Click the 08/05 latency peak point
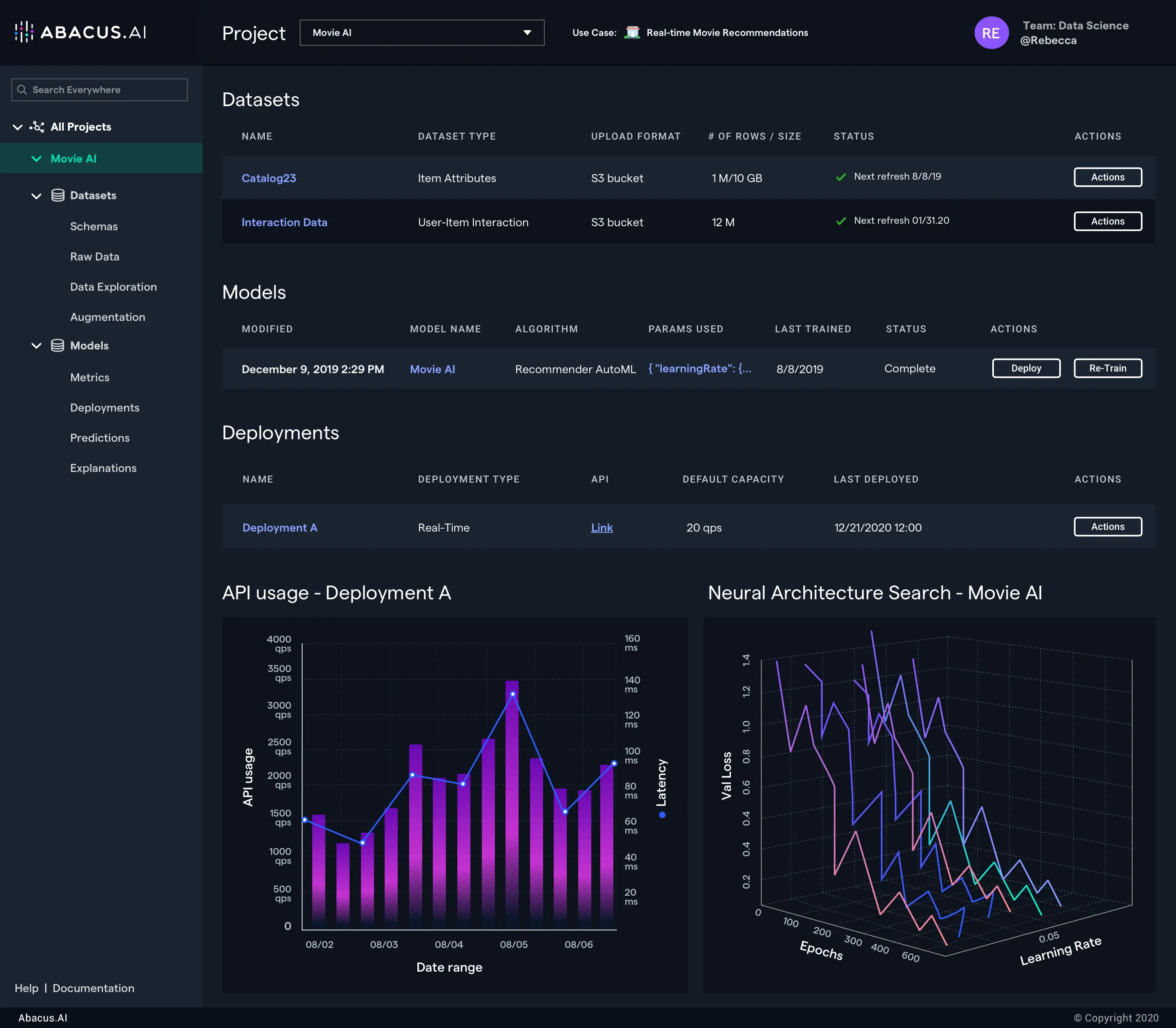 tap(512, 694)
